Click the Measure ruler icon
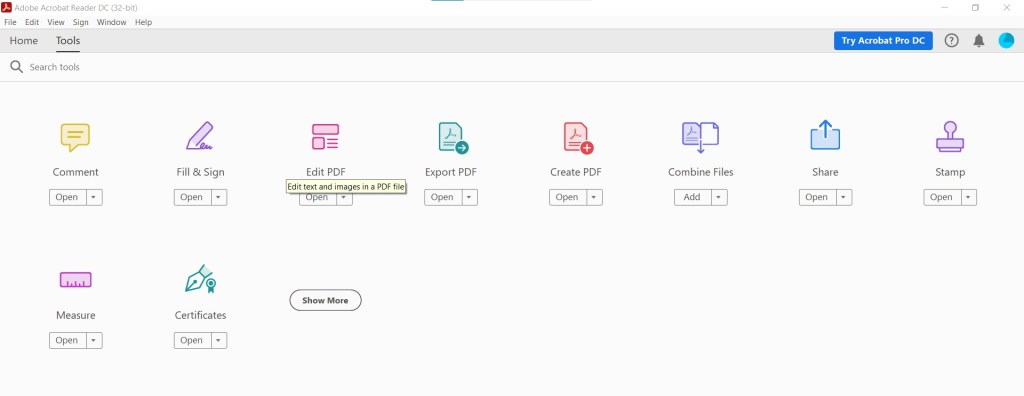Viewport: 1024px width, 396px height. pyautogui.click(x=76, y=280)
